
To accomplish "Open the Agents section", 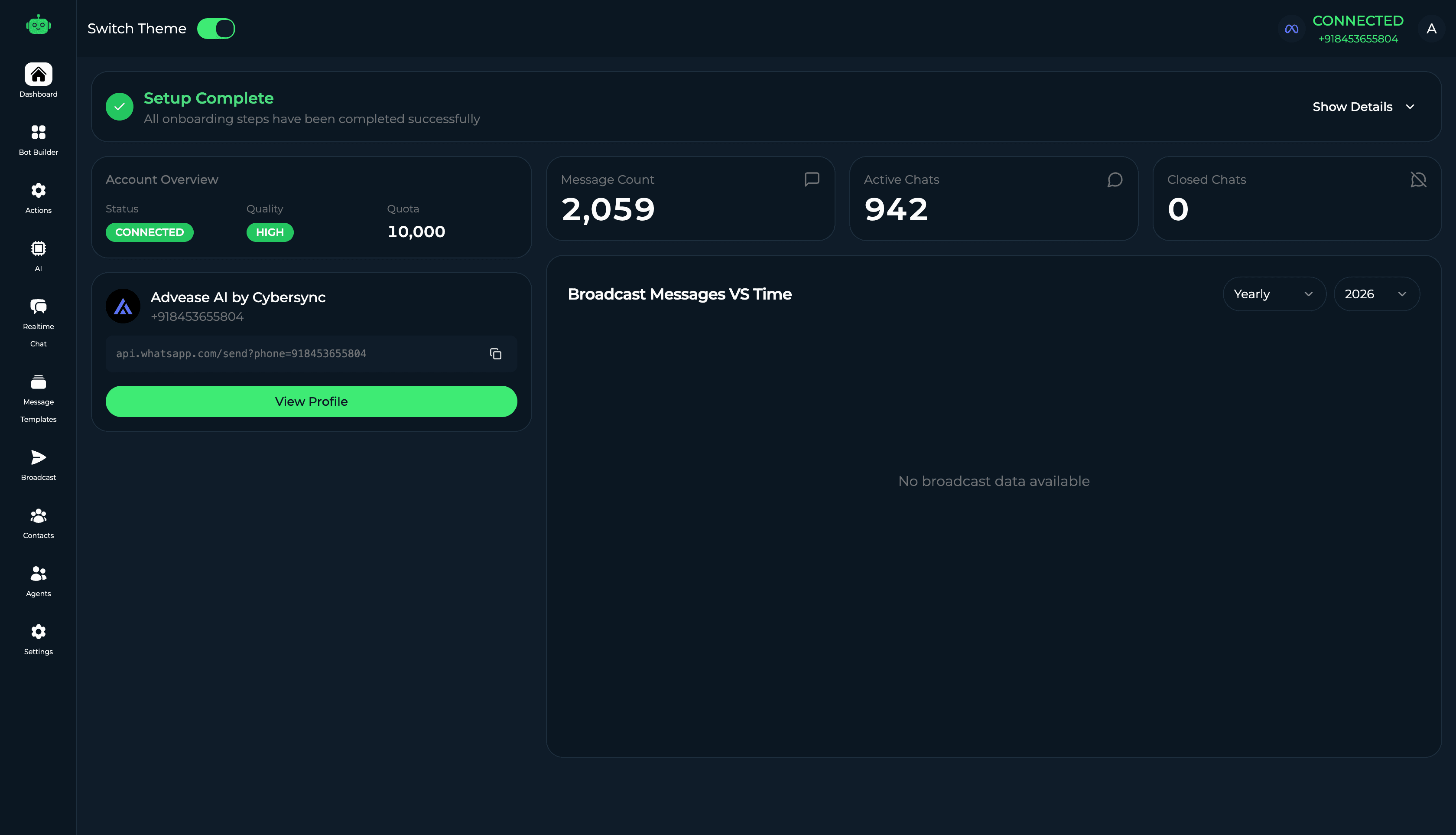I will 38,579.
